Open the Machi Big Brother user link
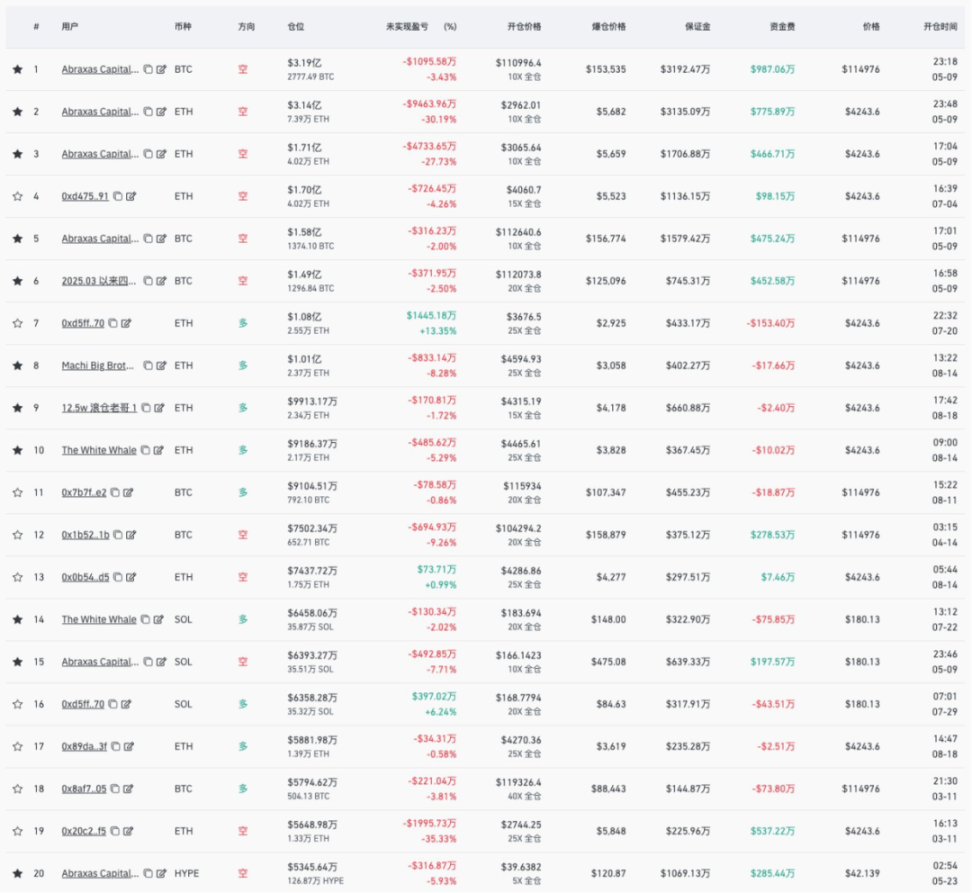Viewport: 972px width, 893px height. 98,366
